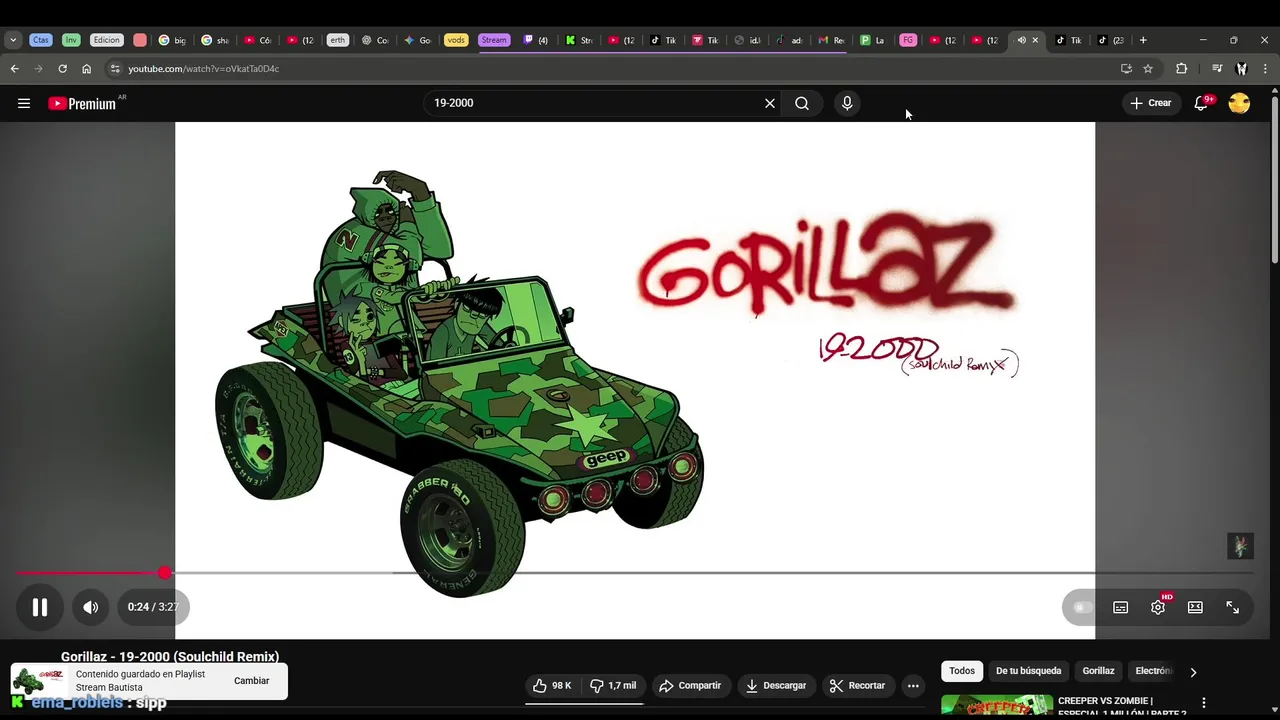The image size is (1280, 720).
Task: Collapse the yellow vods tab group
Action: (456, 40)
